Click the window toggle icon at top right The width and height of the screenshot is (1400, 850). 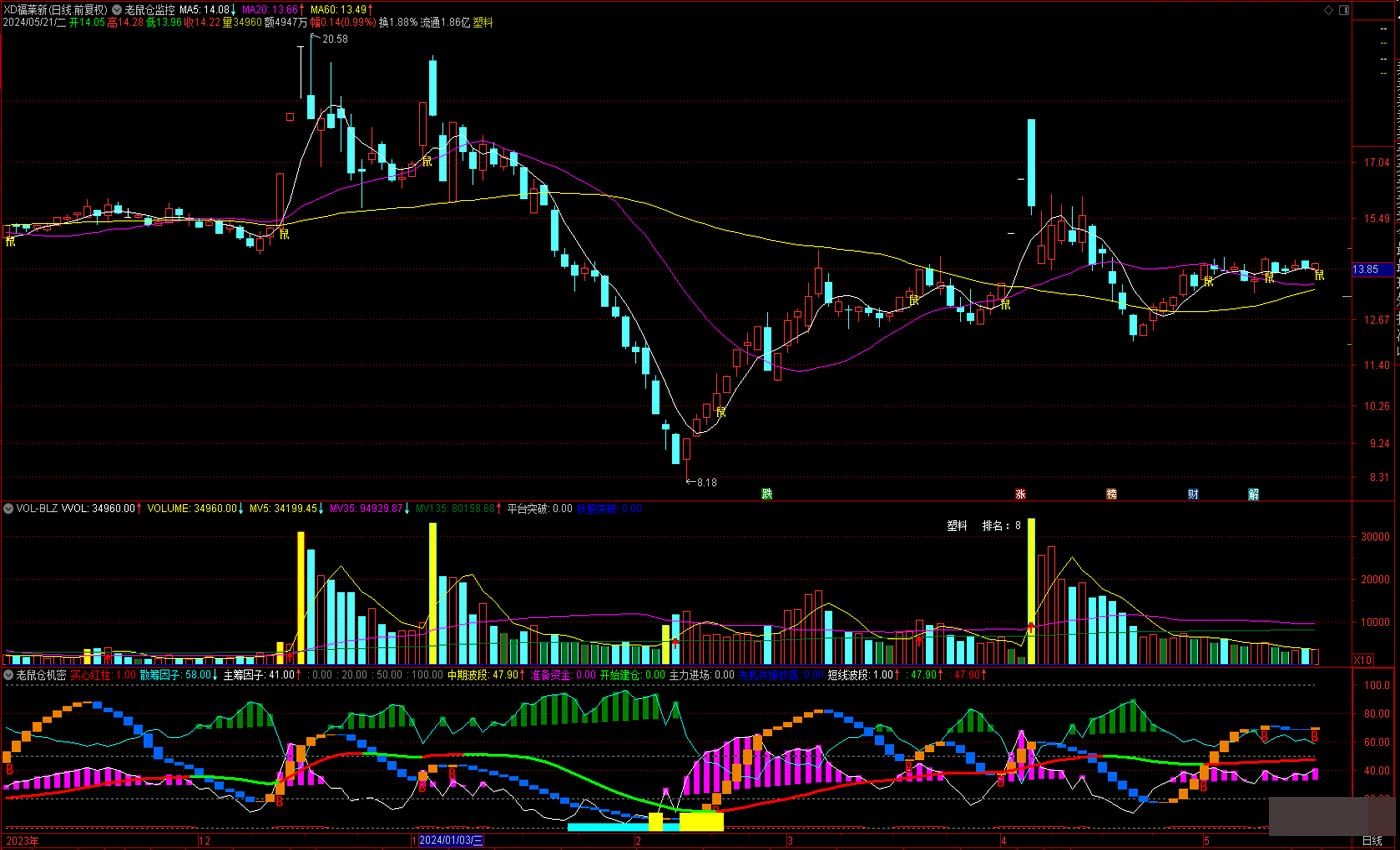point(1343,10)
